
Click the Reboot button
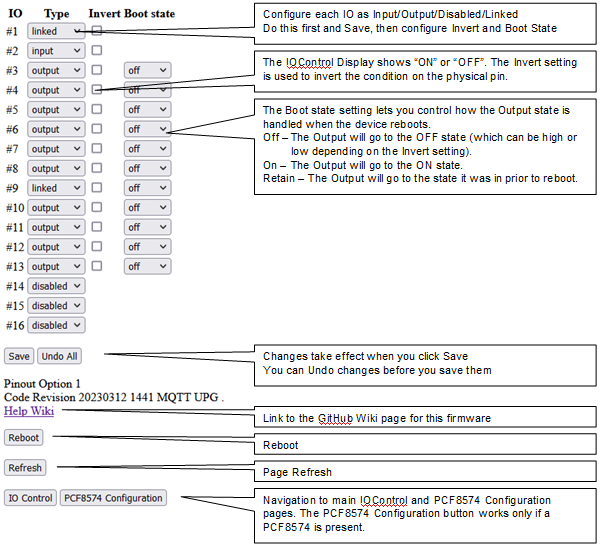pos(24,437)
